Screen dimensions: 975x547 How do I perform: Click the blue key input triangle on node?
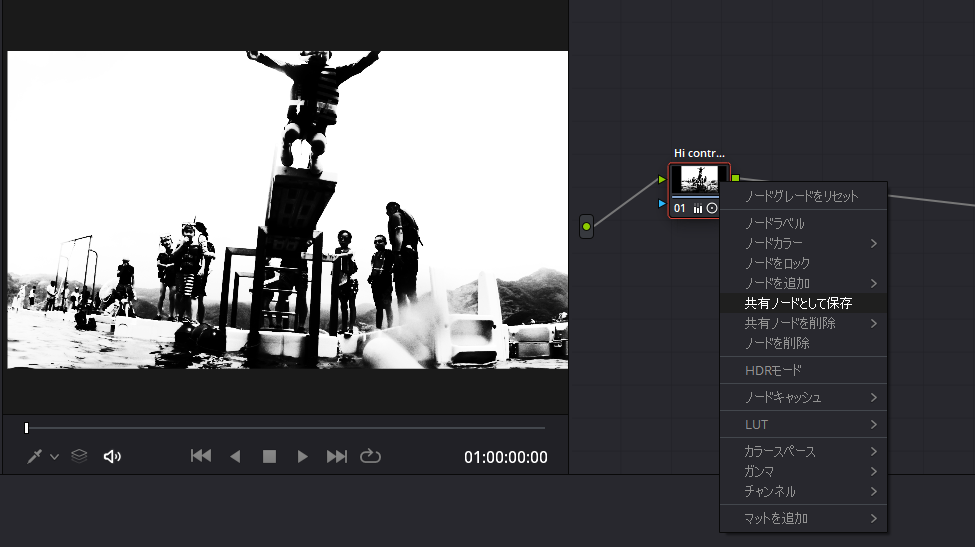click(x=662, y=204)
